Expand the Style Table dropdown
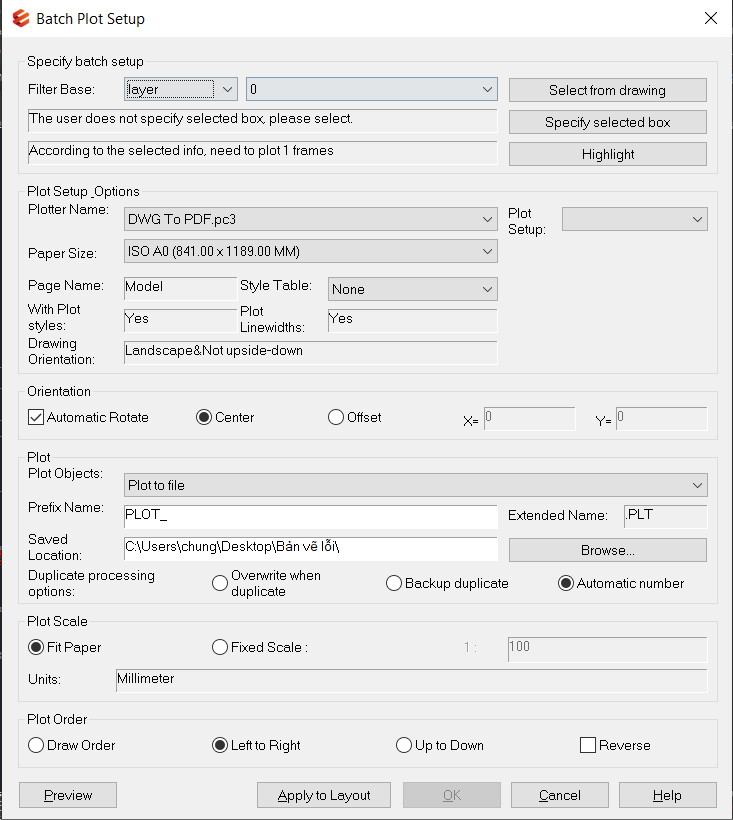 413,289
